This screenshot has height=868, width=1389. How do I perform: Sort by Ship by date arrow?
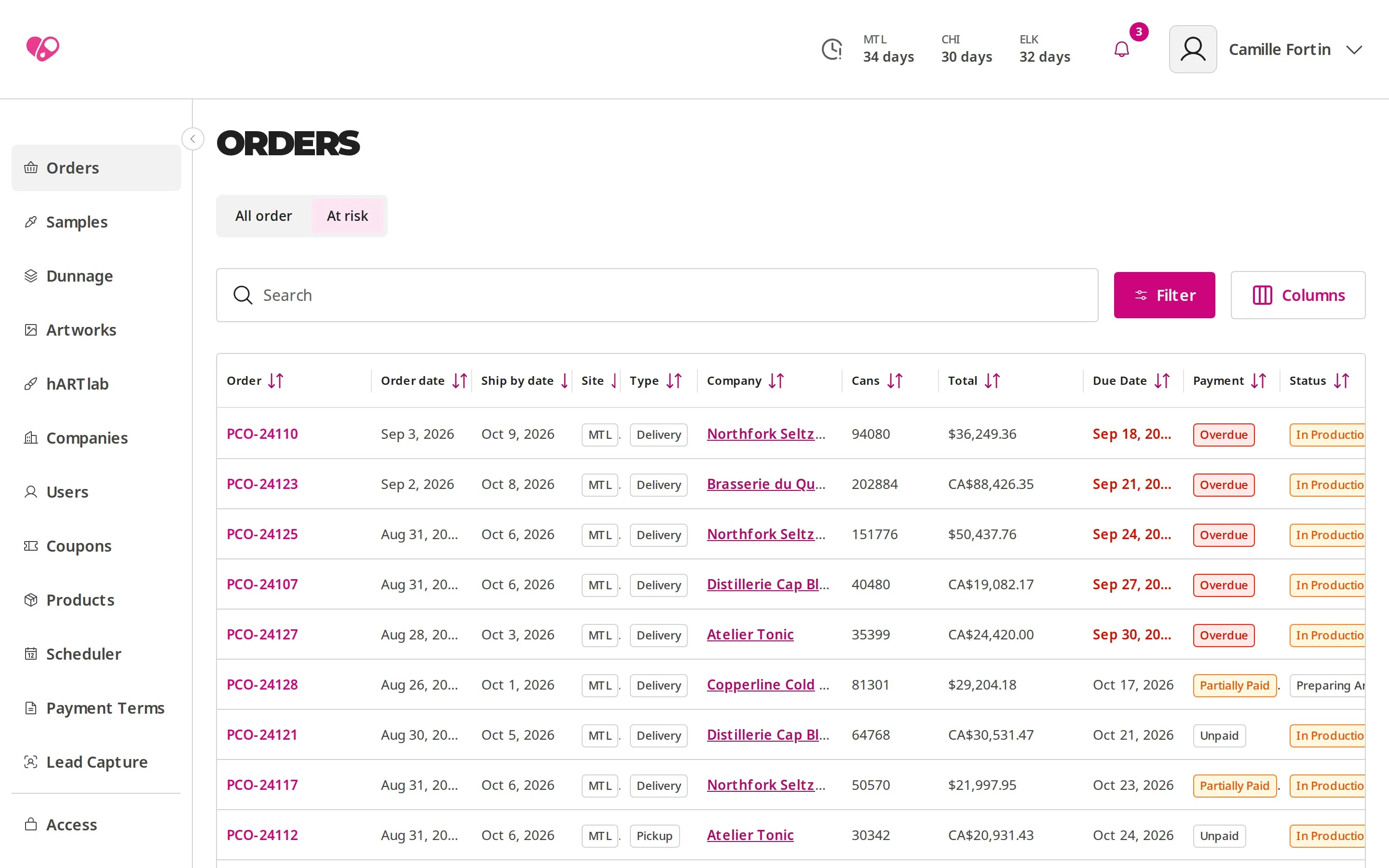click(565, 380)
